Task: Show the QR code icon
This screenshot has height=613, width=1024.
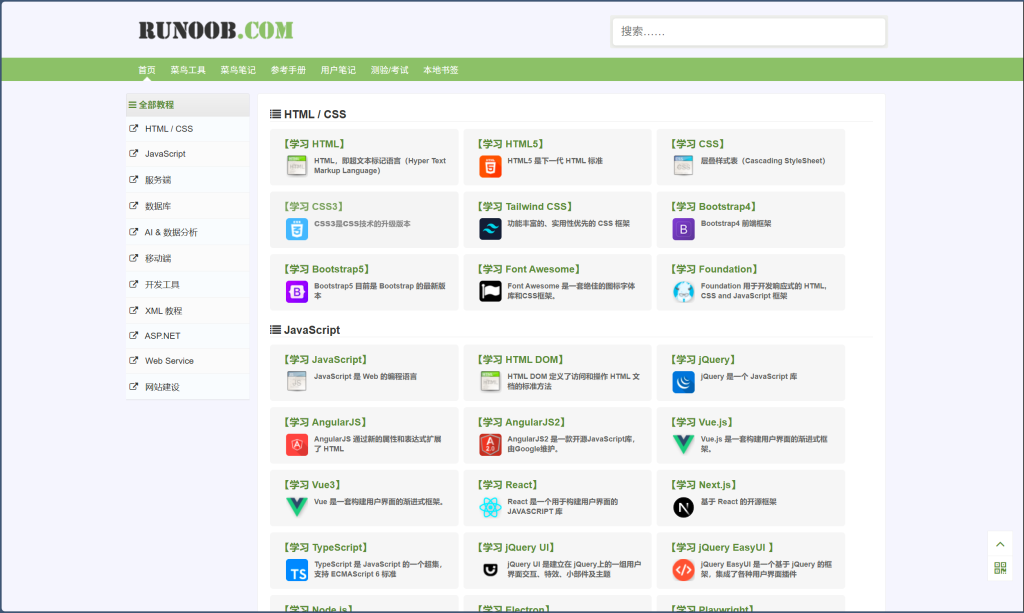Action: [1000, 568]
